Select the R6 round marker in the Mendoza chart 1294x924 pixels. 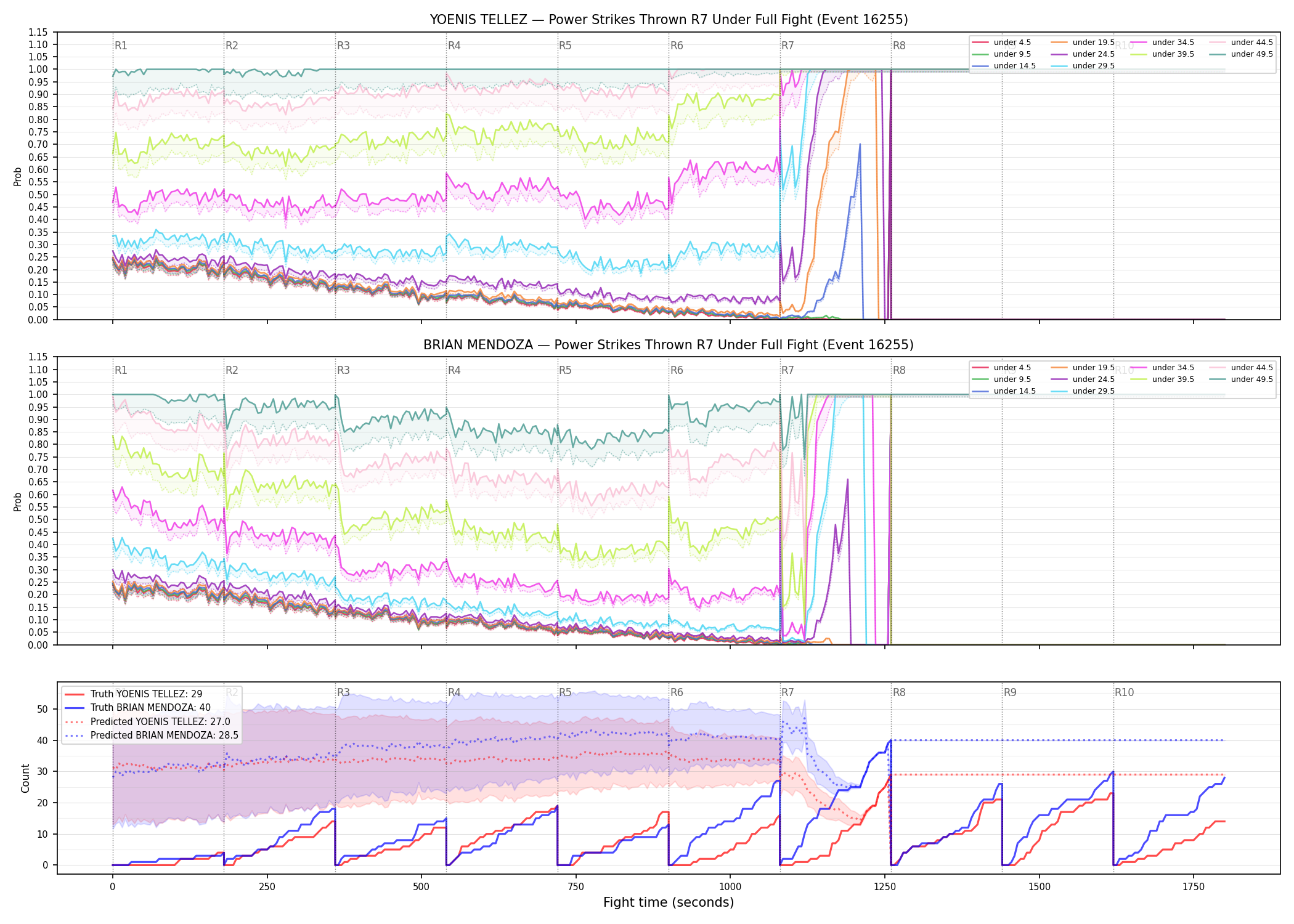[x=677, y=370]
